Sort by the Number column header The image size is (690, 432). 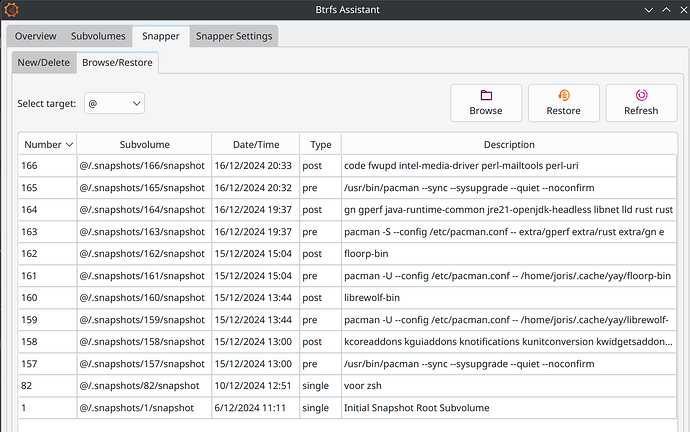48,144
